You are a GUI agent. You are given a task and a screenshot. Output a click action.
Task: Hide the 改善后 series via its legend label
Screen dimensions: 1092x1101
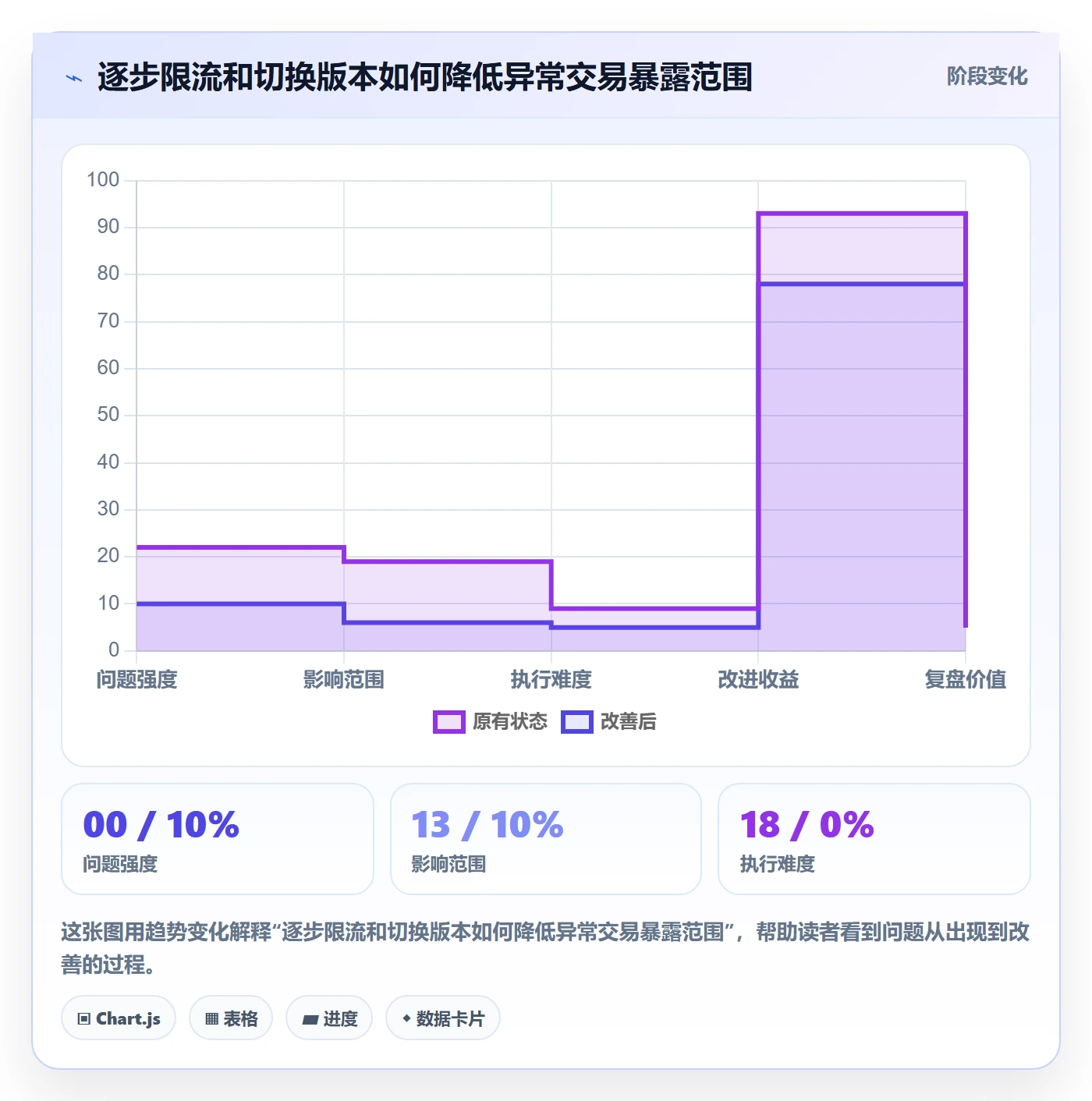point(629,721)
